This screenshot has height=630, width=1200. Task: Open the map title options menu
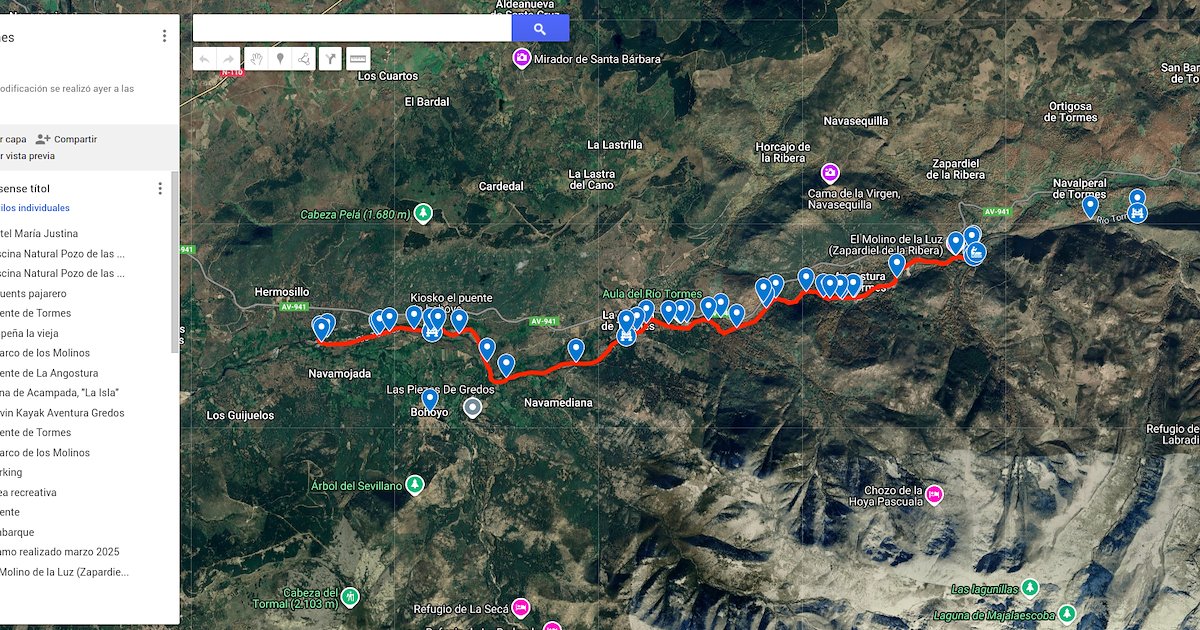click(x=164, y=36)
